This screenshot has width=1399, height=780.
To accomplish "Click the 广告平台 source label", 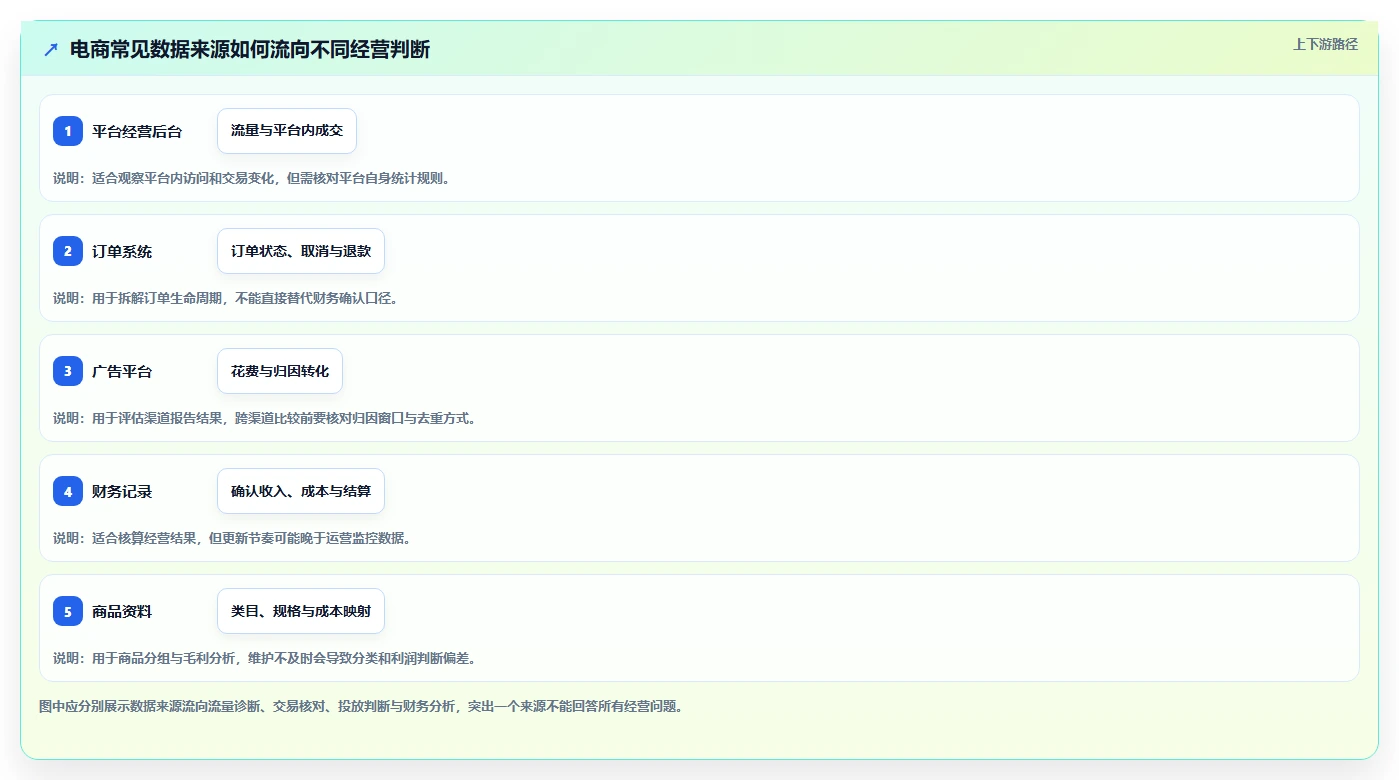I will coord(122,371).
